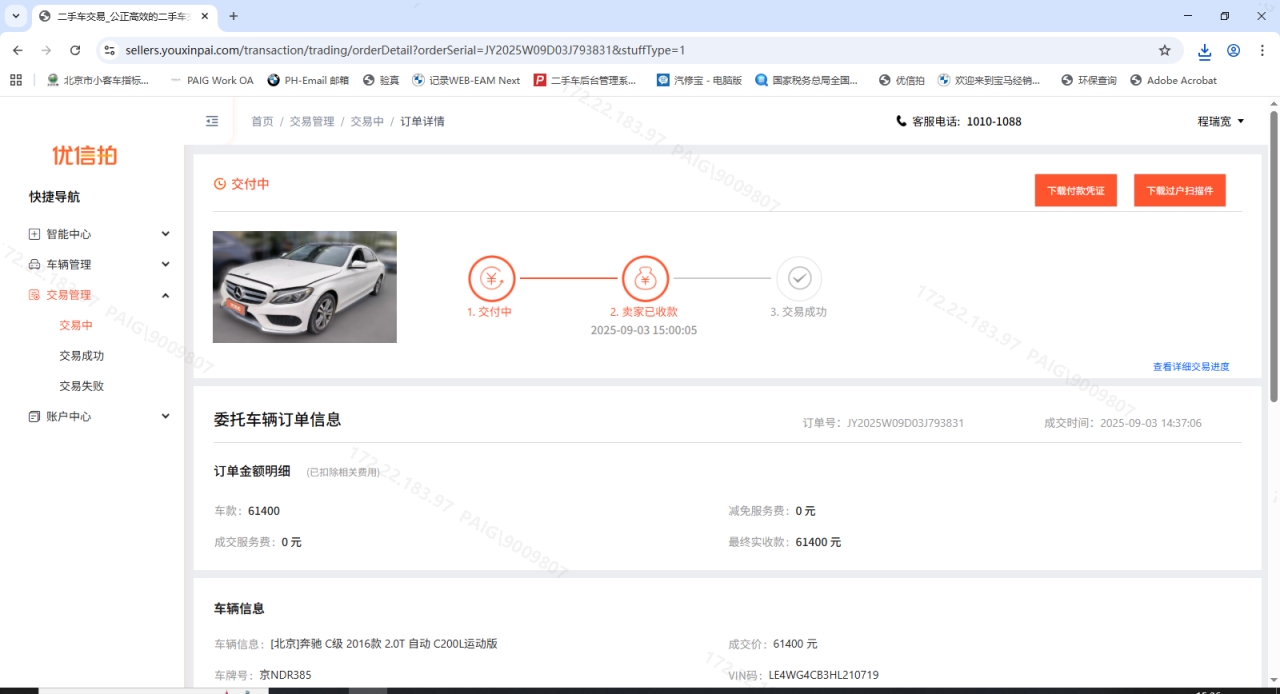Select 交易失败 in the sidebar
The height and width of the screenshot is (694, 1280).
pyautogui.click(x=81, y=386)
